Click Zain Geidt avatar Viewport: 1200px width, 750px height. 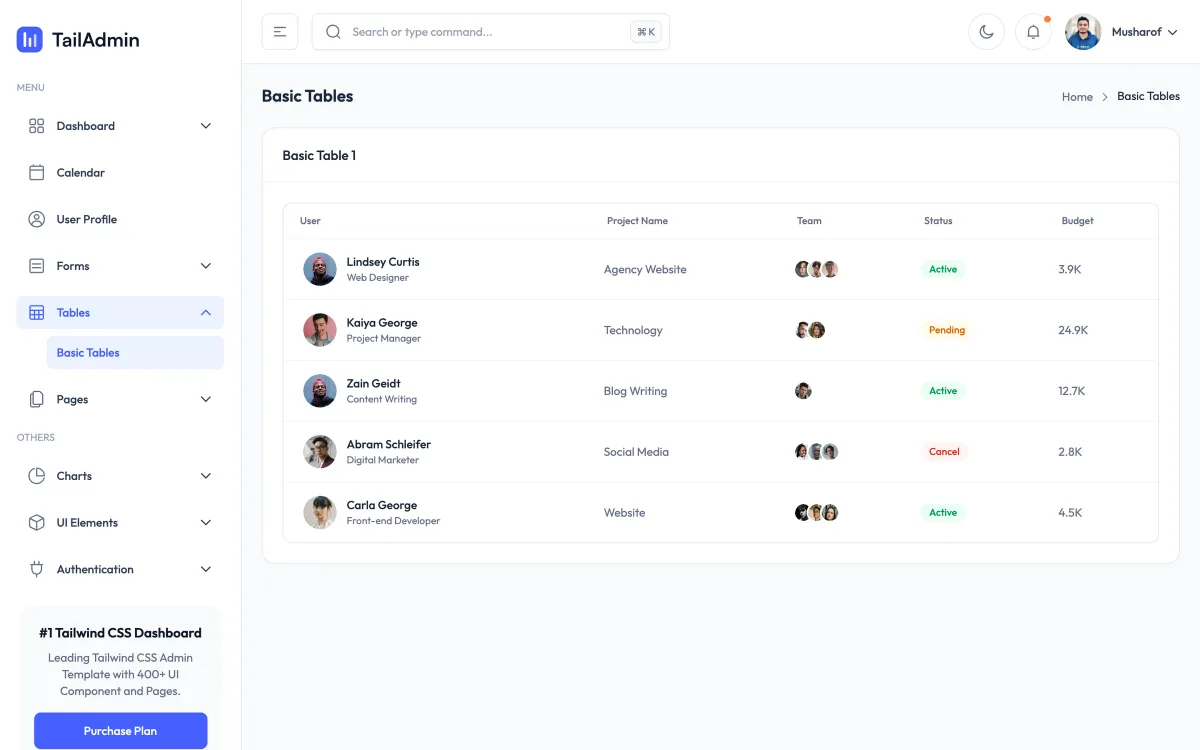pyautogui.click(x=320, y=391)
